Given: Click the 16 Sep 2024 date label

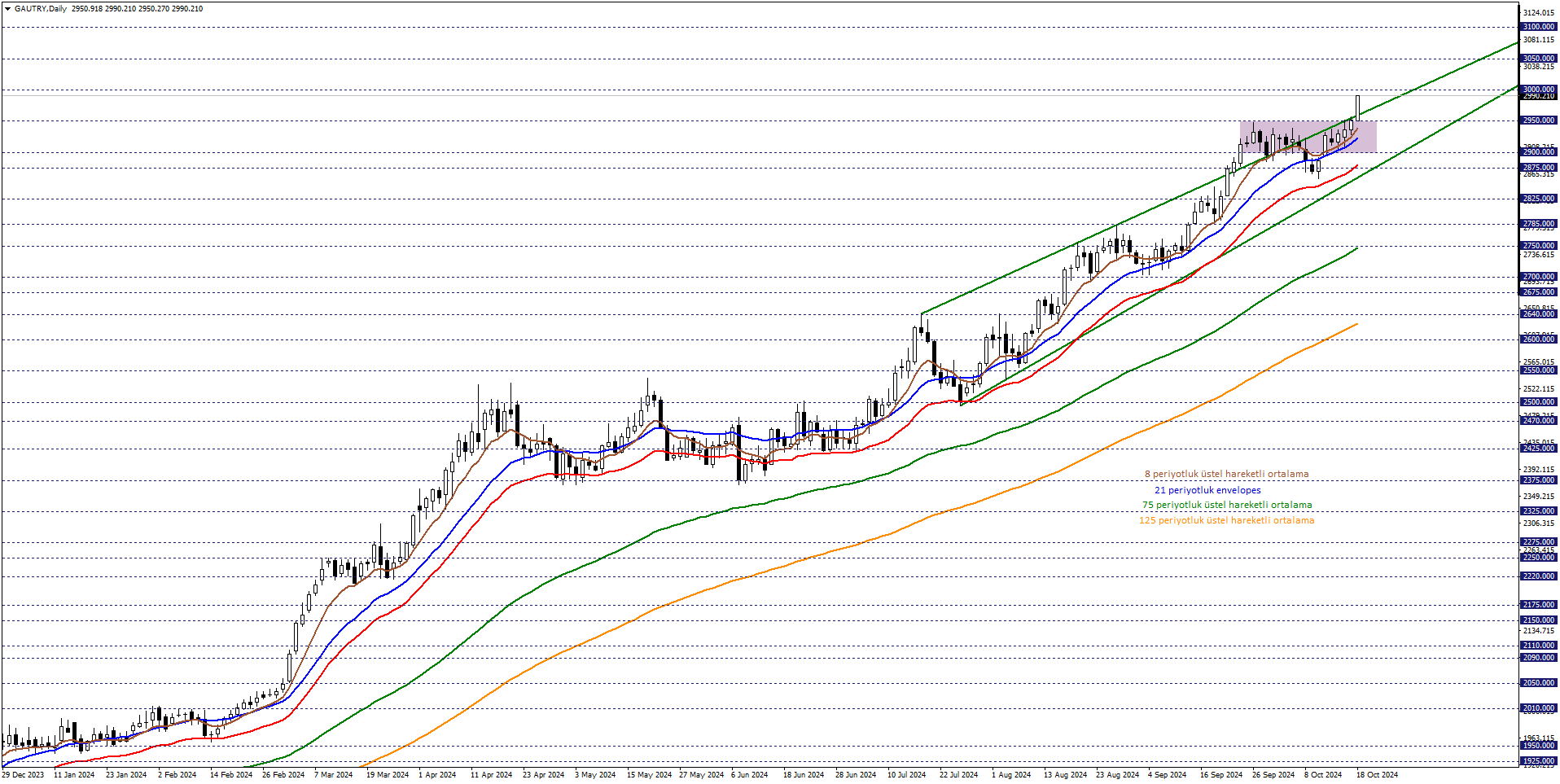Looking at the screenshot, I should click(1221, 775).
